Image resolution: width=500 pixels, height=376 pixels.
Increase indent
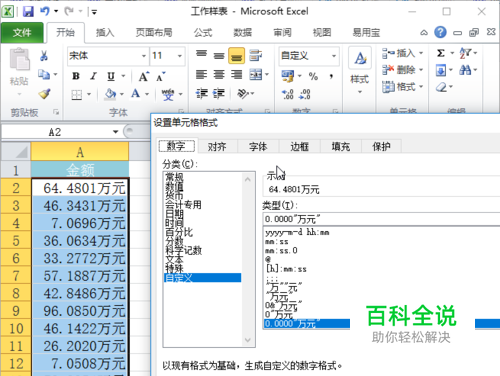coord(219,94)
